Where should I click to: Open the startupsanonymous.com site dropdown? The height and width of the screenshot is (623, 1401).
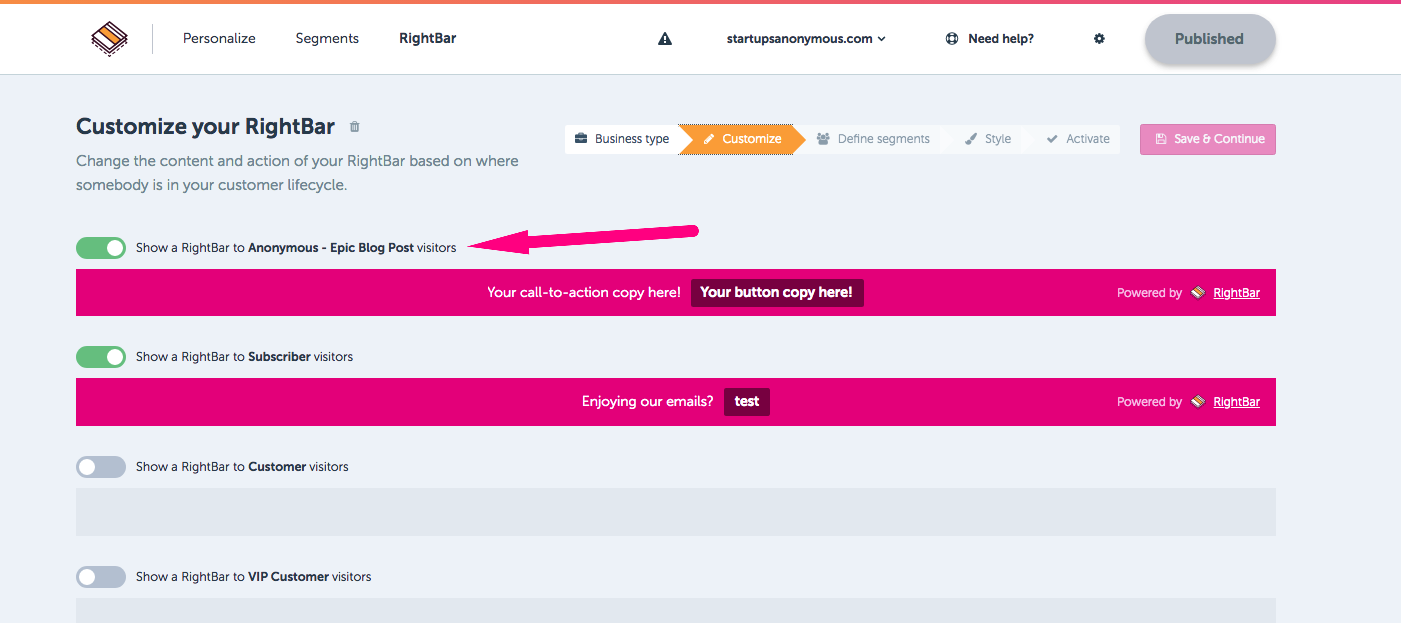coord(806,39)
